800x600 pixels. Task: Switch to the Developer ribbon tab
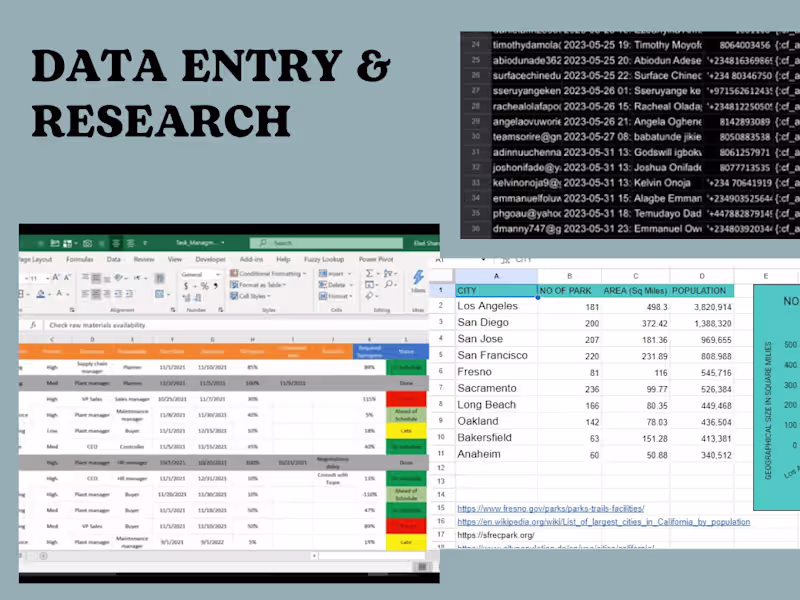[210, 259]
